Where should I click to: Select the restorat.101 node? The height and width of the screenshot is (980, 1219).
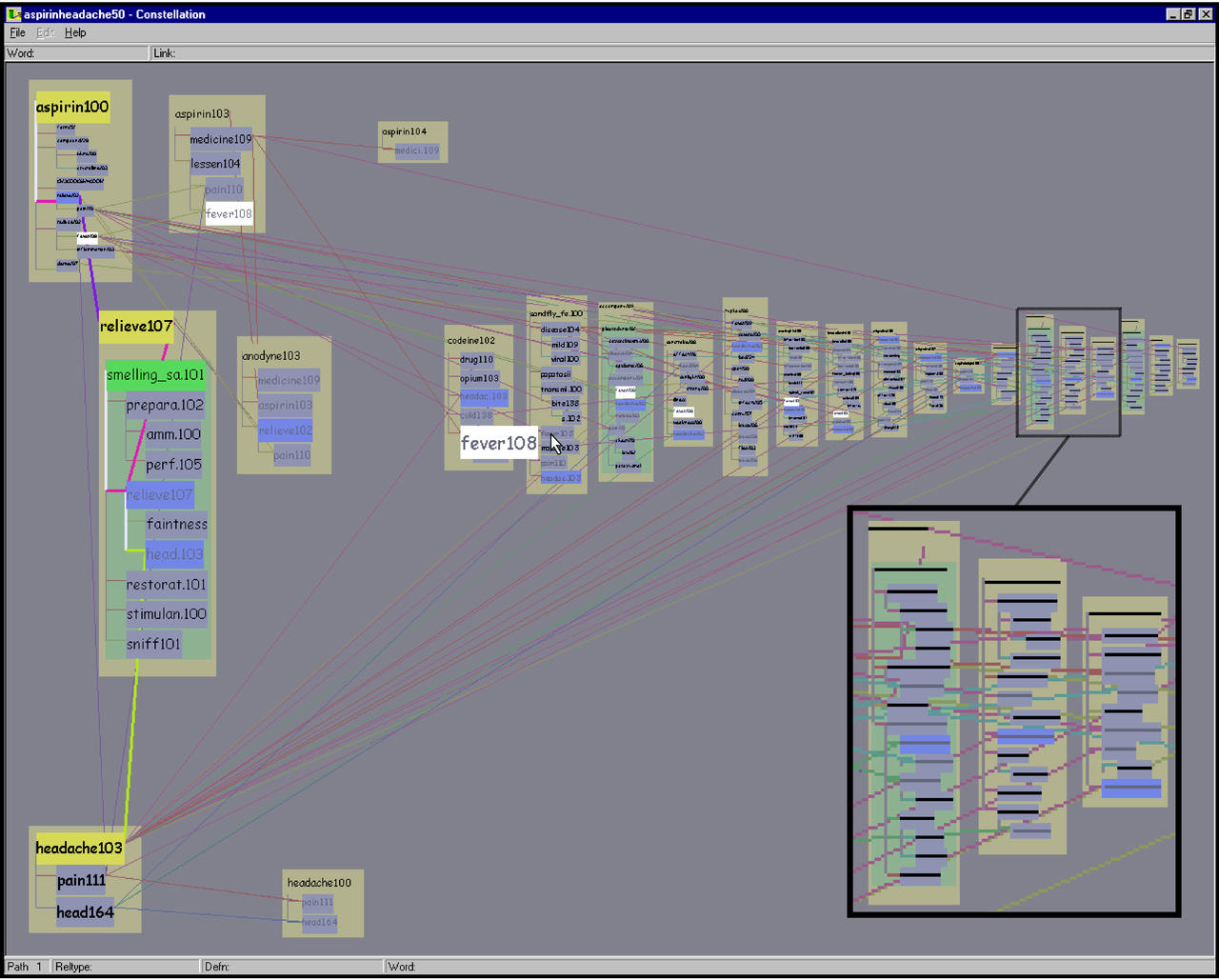pos(166,585)
